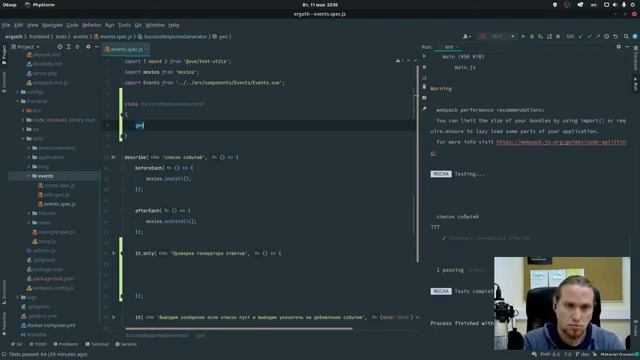The height and width of the screenshot is (360, 640).
Task: Open Git history clock icon
Action: click(607, 36)
